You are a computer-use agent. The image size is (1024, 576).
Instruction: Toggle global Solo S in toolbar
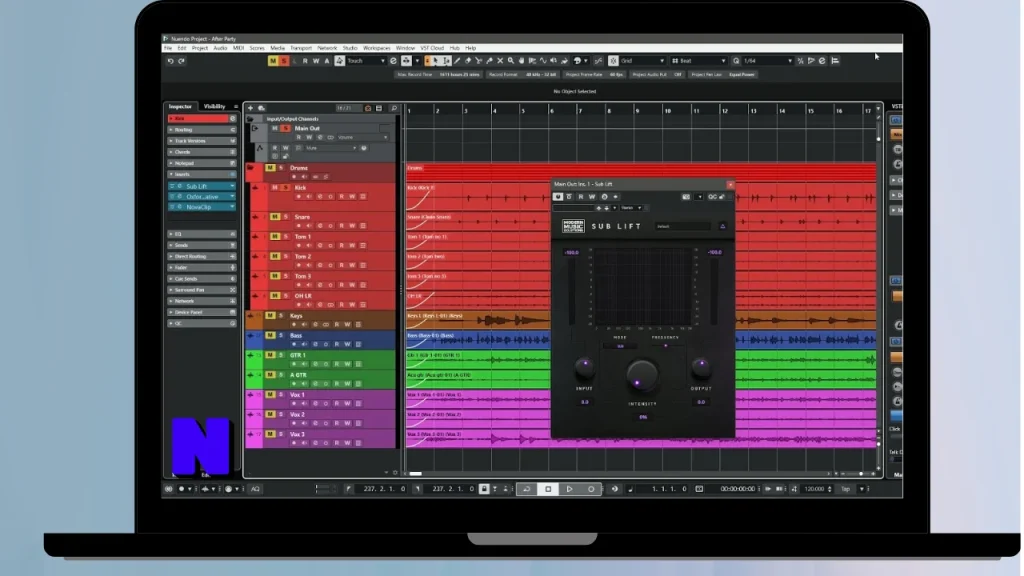(x=283, y=61)
